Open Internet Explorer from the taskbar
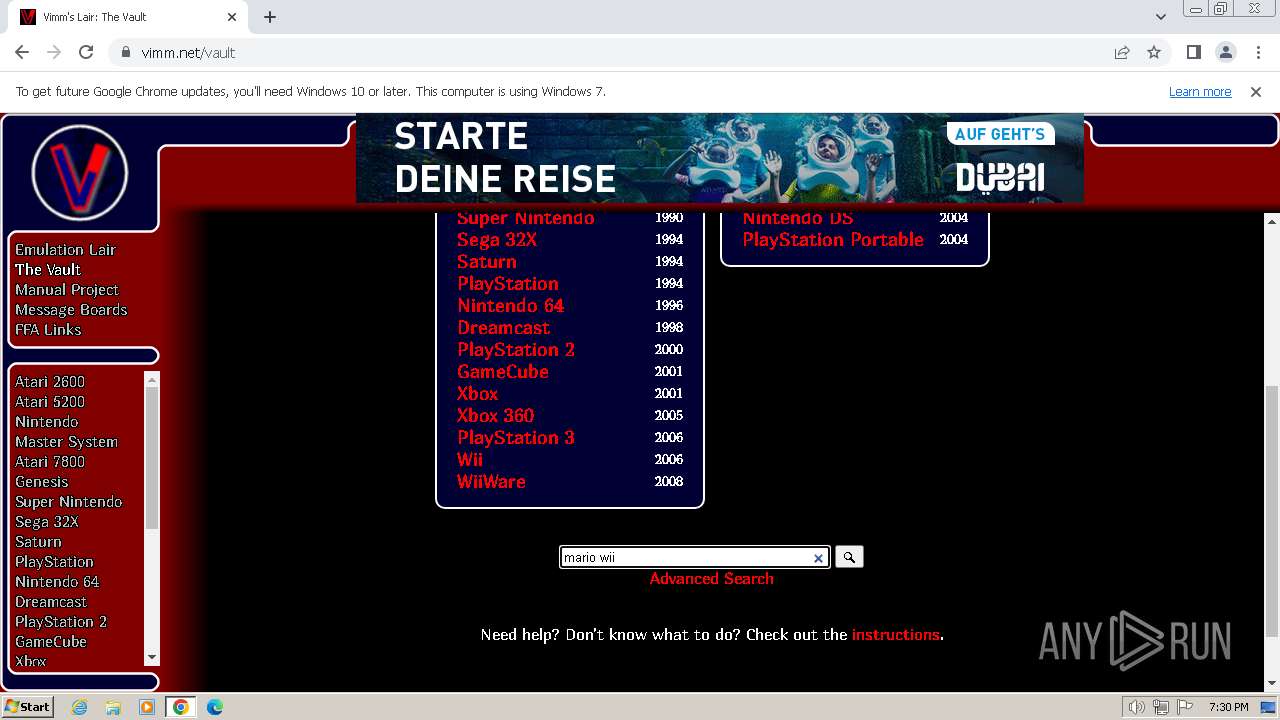 [80, 707]
